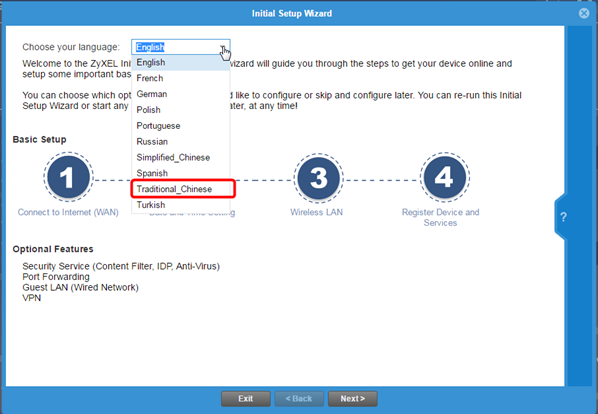598x414 pixels.
Task: Click the Exit button
Action: click(246, 399)
